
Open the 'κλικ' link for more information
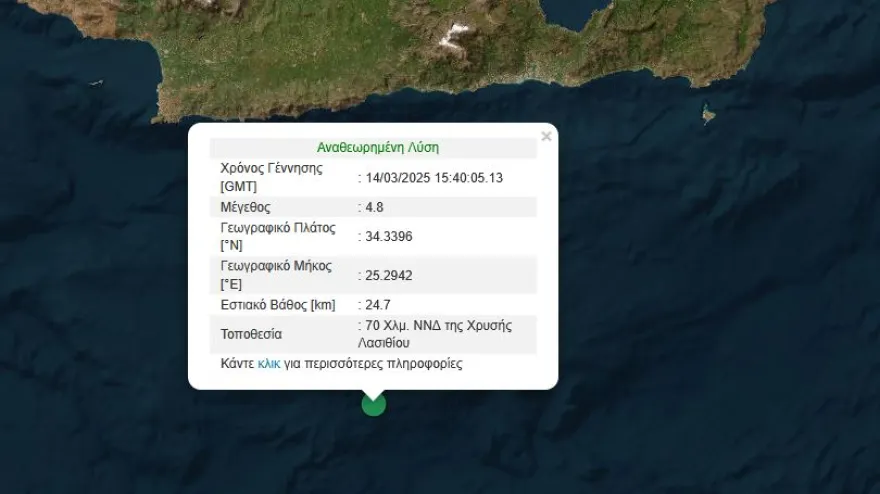[x=269, y=364]
